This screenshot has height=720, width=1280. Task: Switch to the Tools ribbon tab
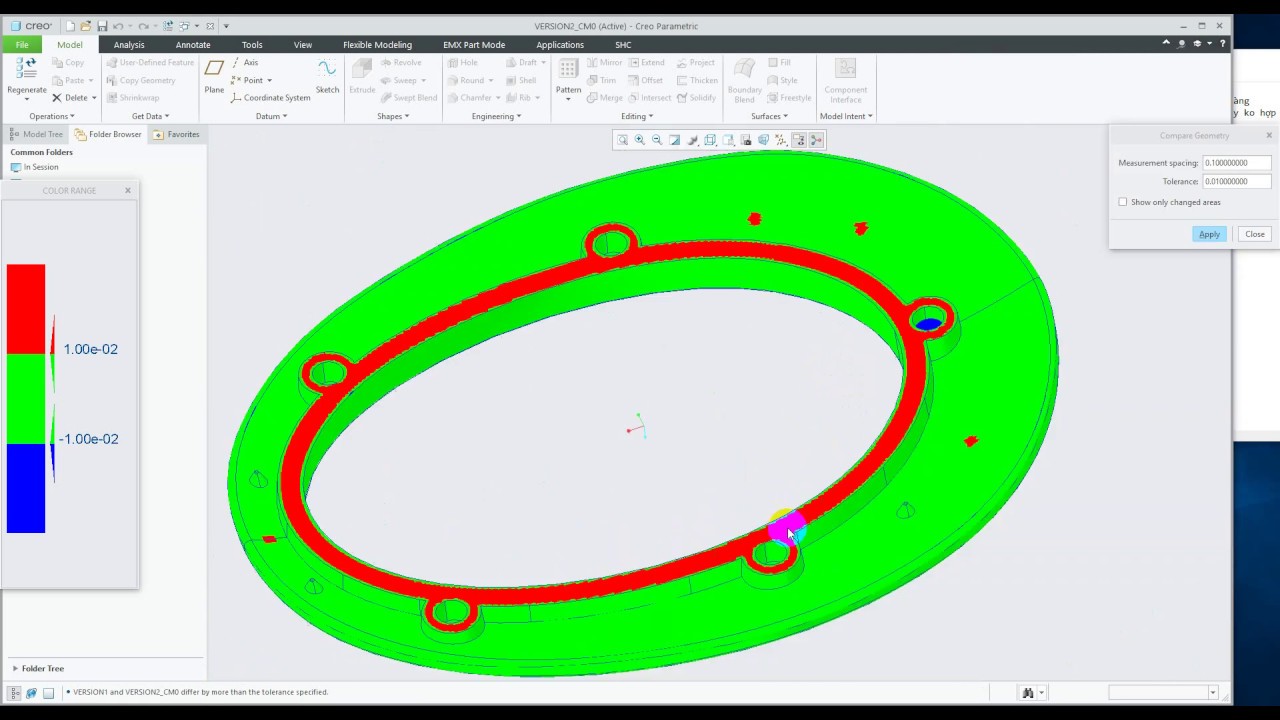tap(252, 45)
